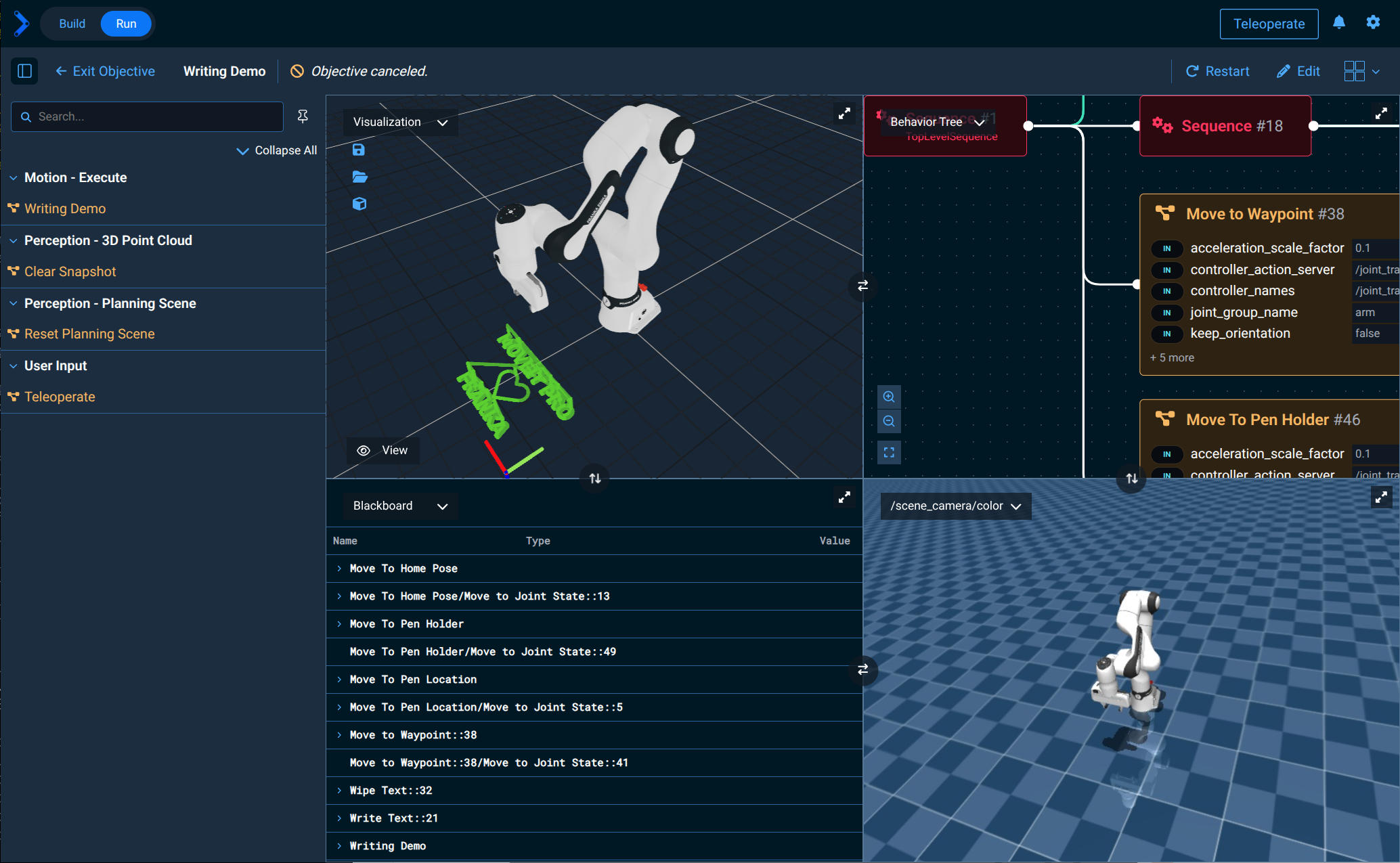Expand the Blackboard pane fullscreen
The height and width of the screenshot is (863, 1400).
[844, 497]
